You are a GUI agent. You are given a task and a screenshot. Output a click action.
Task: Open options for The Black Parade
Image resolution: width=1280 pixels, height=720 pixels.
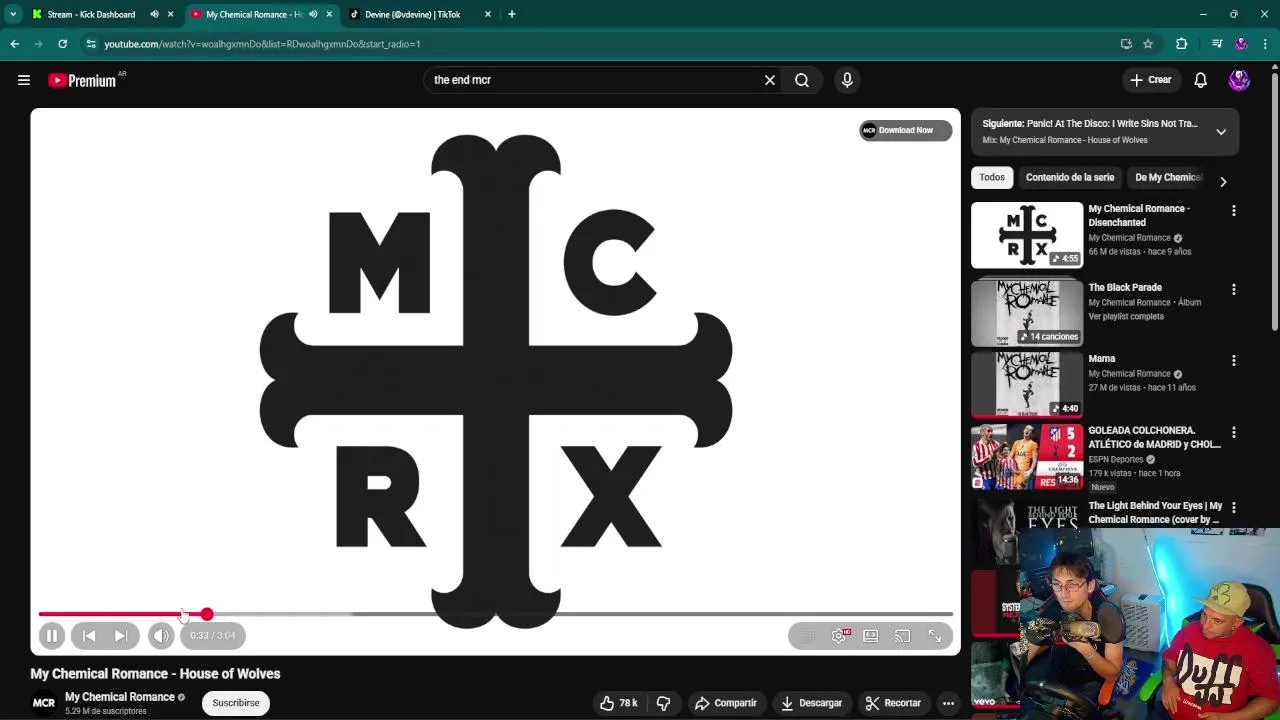pyautogui.click(x=1234, y=289)
